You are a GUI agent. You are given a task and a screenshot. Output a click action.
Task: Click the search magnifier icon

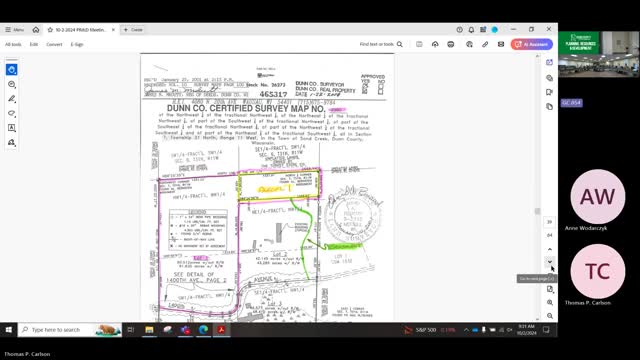click(x=400, y=44)
